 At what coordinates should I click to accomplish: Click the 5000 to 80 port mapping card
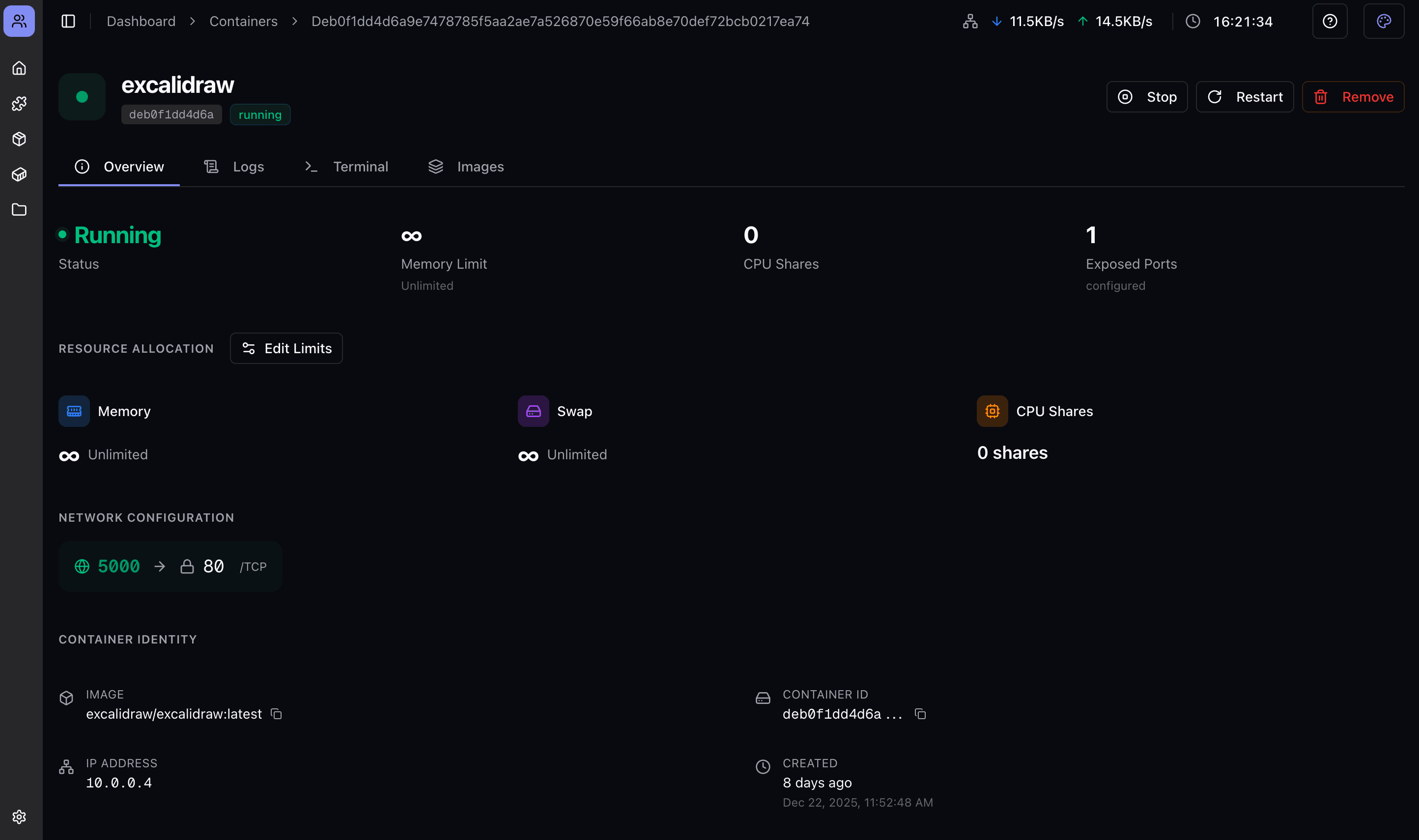pyautogui.click(x=170, y=565)
